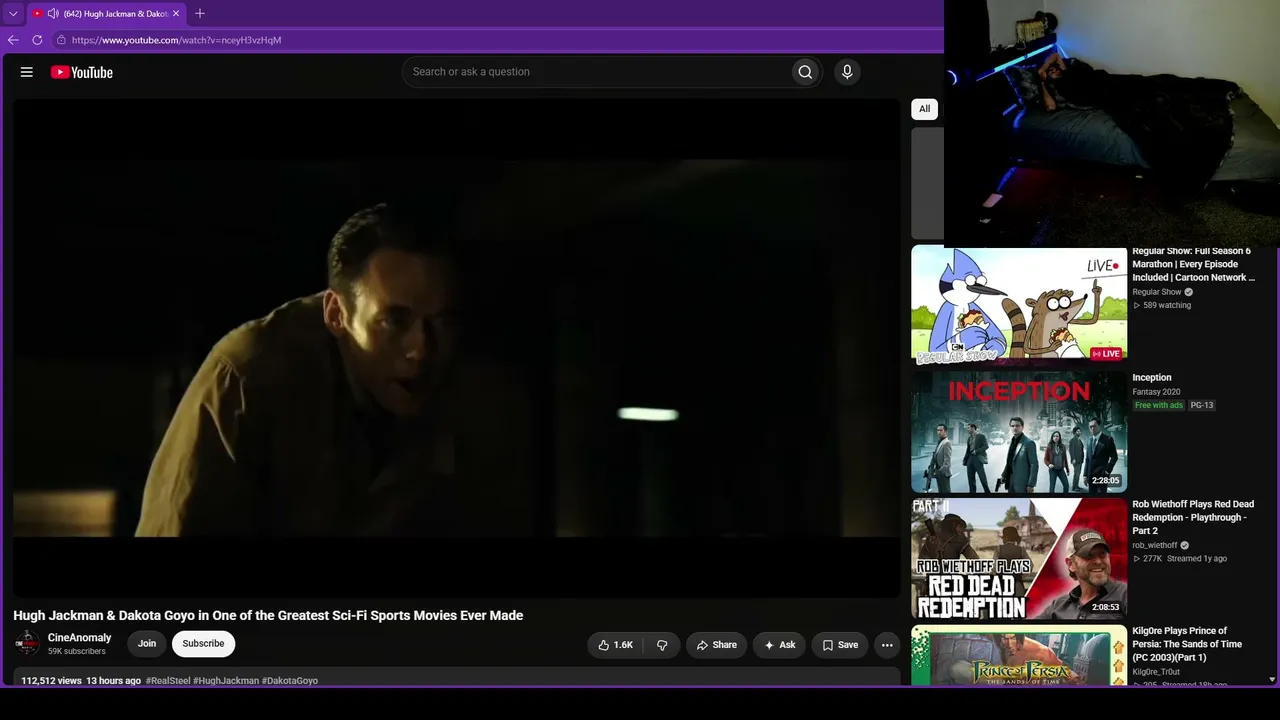The height and width of the screenshot is (720, 1280).
Task: Click the LIVE badge on Regular Show
Action: click(1106, 354)
